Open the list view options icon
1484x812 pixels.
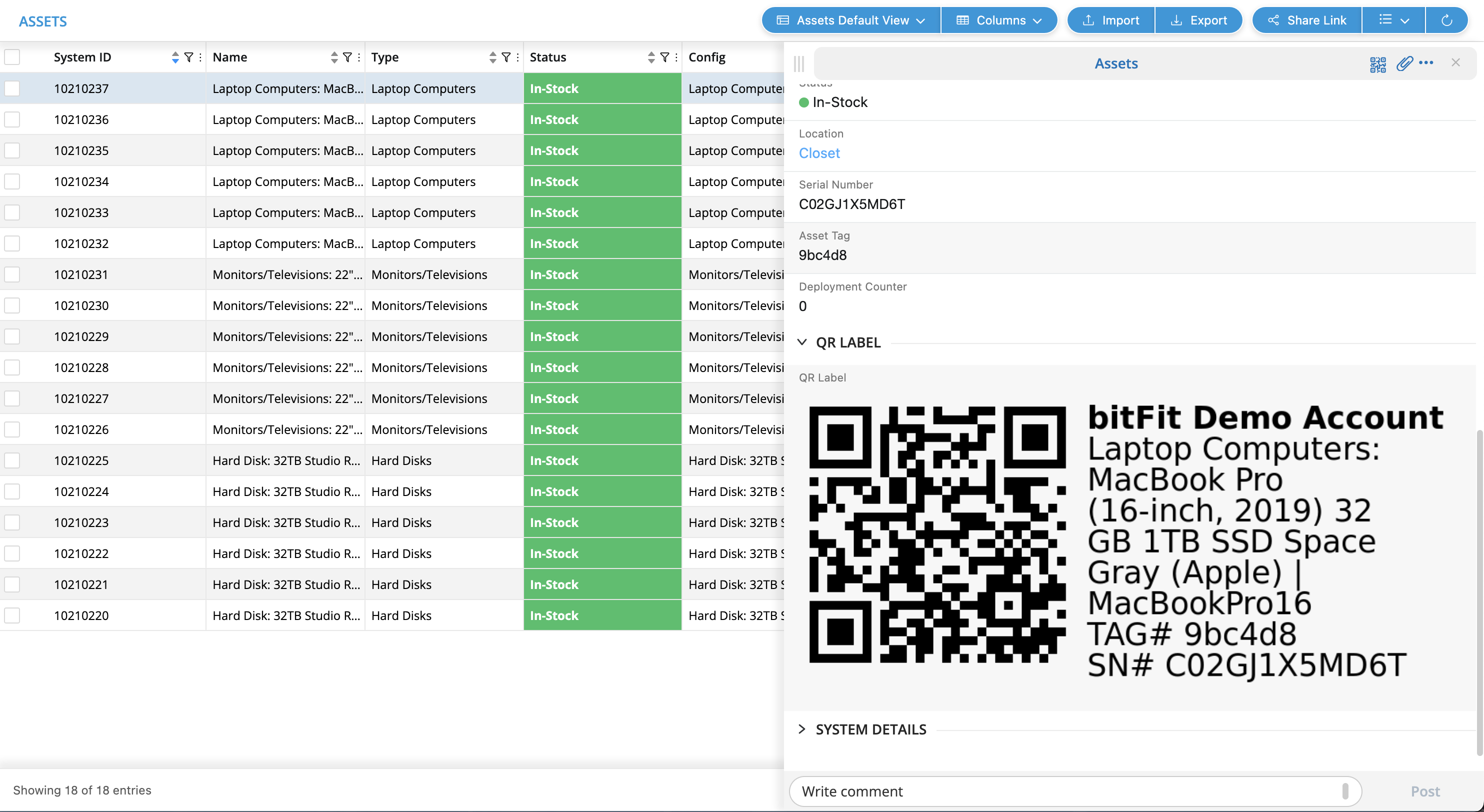(1392, 20)
